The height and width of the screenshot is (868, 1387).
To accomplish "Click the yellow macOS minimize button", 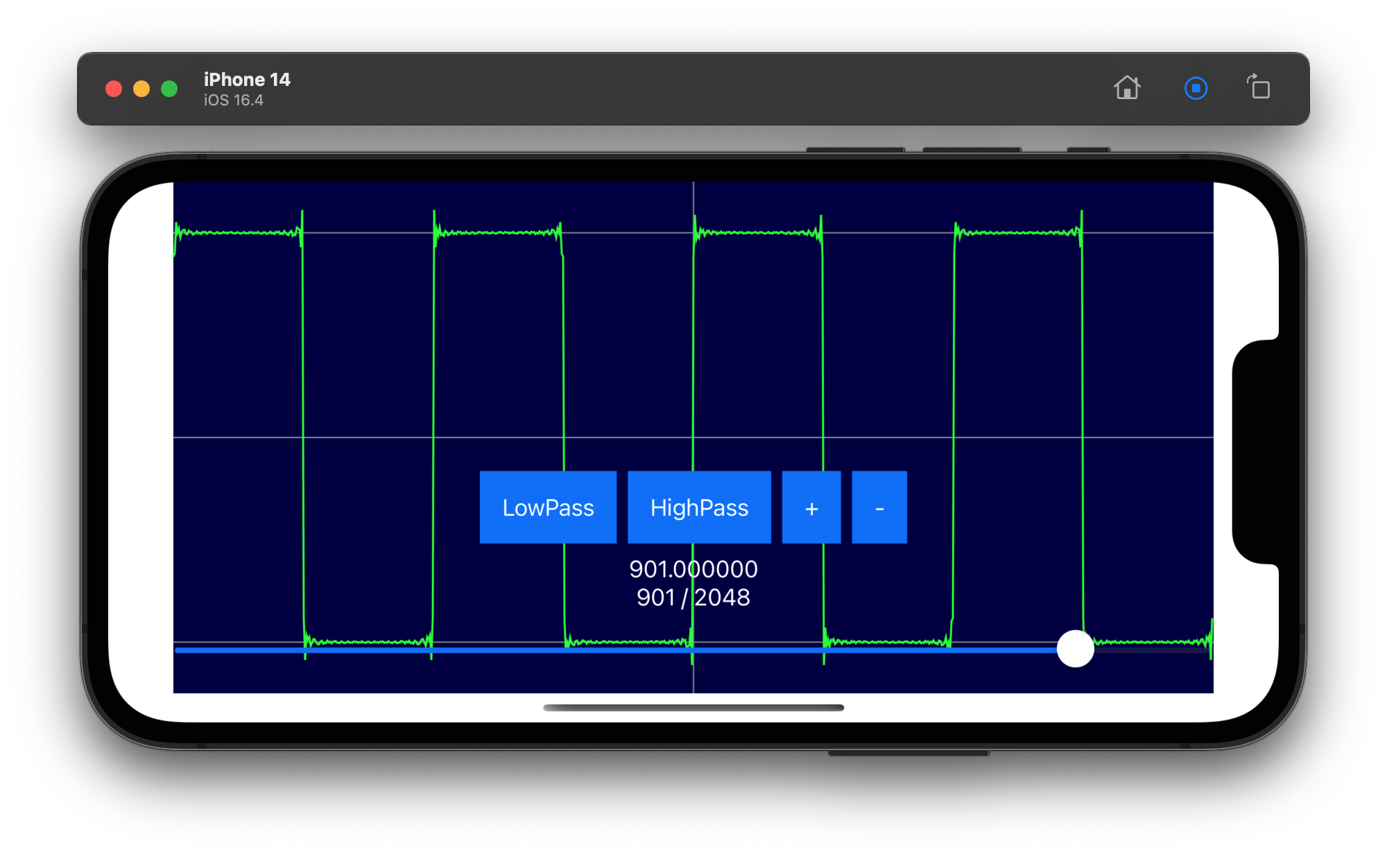I will tap(141, 88).
